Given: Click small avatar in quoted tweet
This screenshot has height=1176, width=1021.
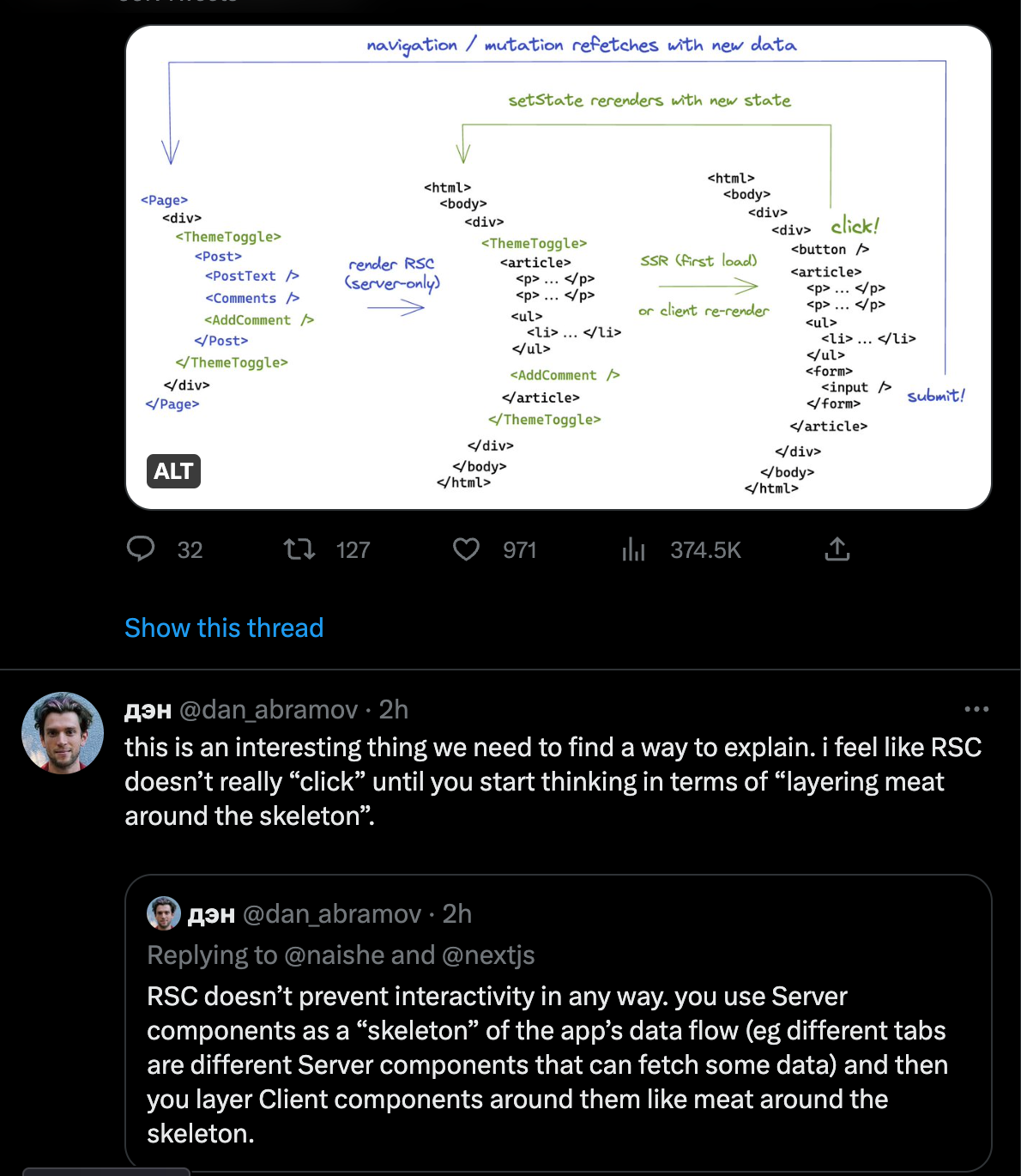Looking at the screenshot, I should pyautogui.click(x=163, y=913).
